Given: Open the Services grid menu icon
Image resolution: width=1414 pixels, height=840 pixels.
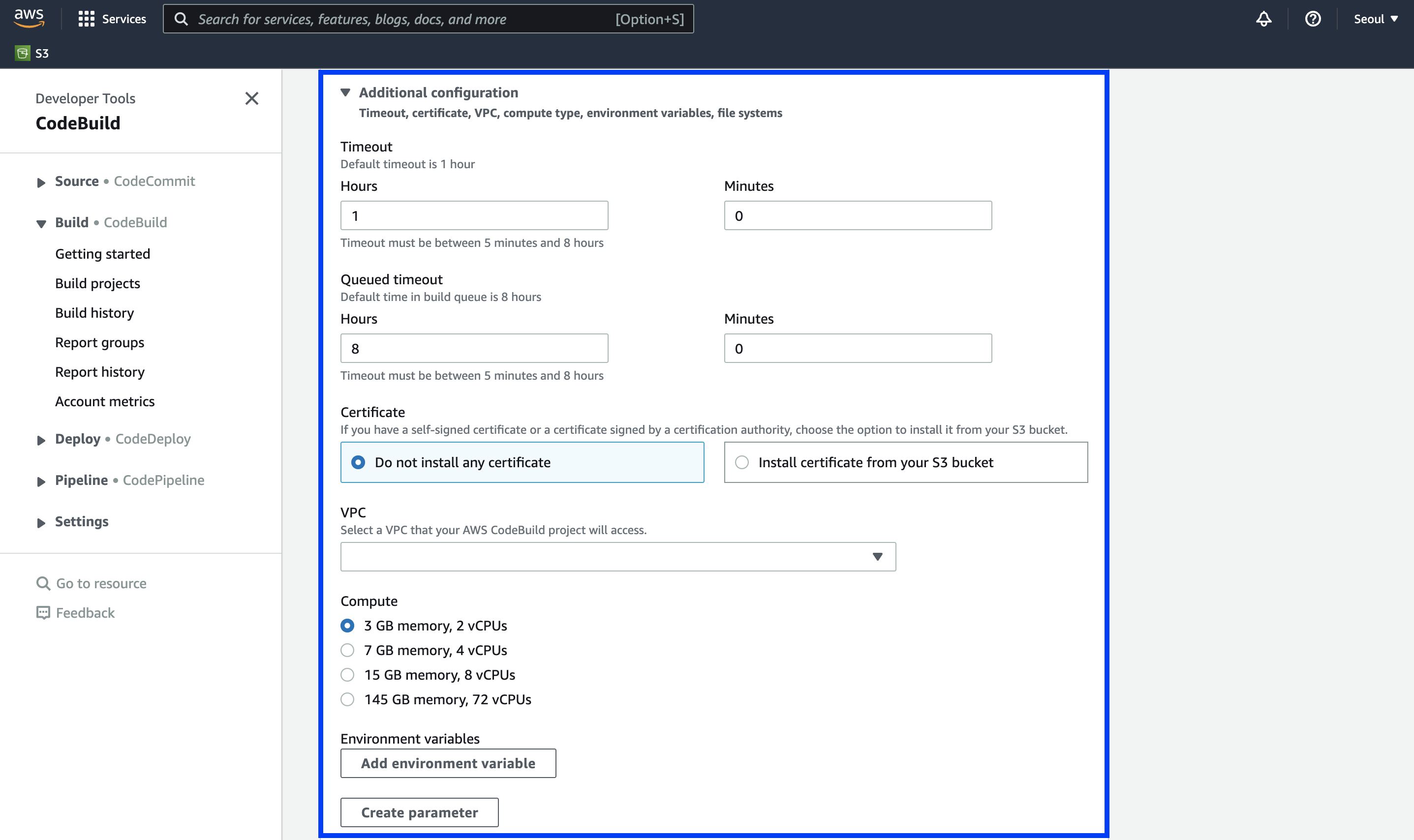Looking at the screenshot, I should 86,19.
